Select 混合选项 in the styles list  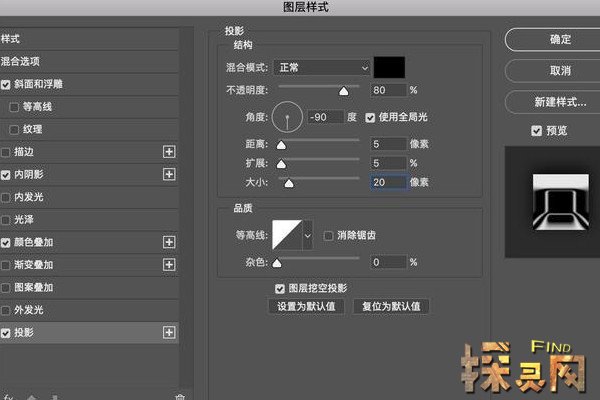point(22,62)
